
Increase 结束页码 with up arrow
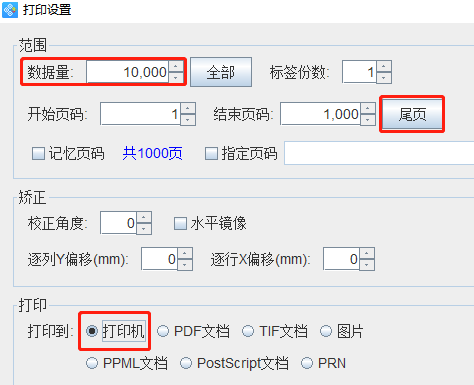pos(368,108)
